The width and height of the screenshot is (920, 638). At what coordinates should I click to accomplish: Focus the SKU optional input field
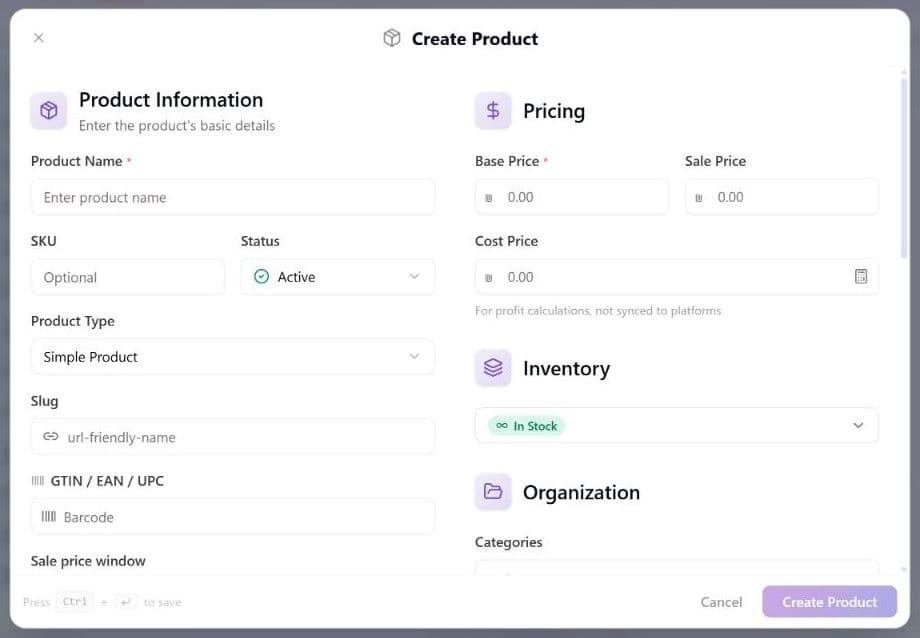(128, 276)
